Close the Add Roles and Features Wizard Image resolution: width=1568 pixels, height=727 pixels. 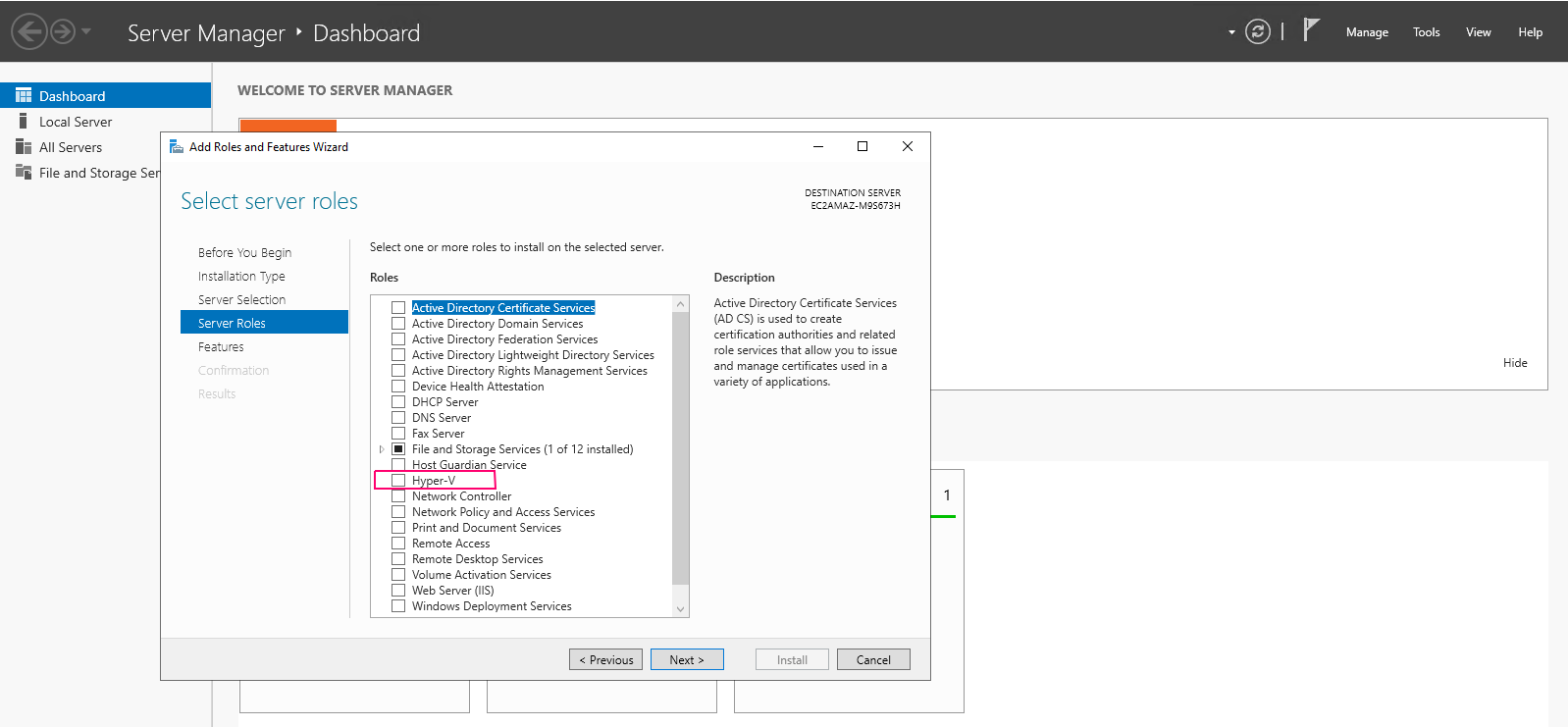(908, 146)
